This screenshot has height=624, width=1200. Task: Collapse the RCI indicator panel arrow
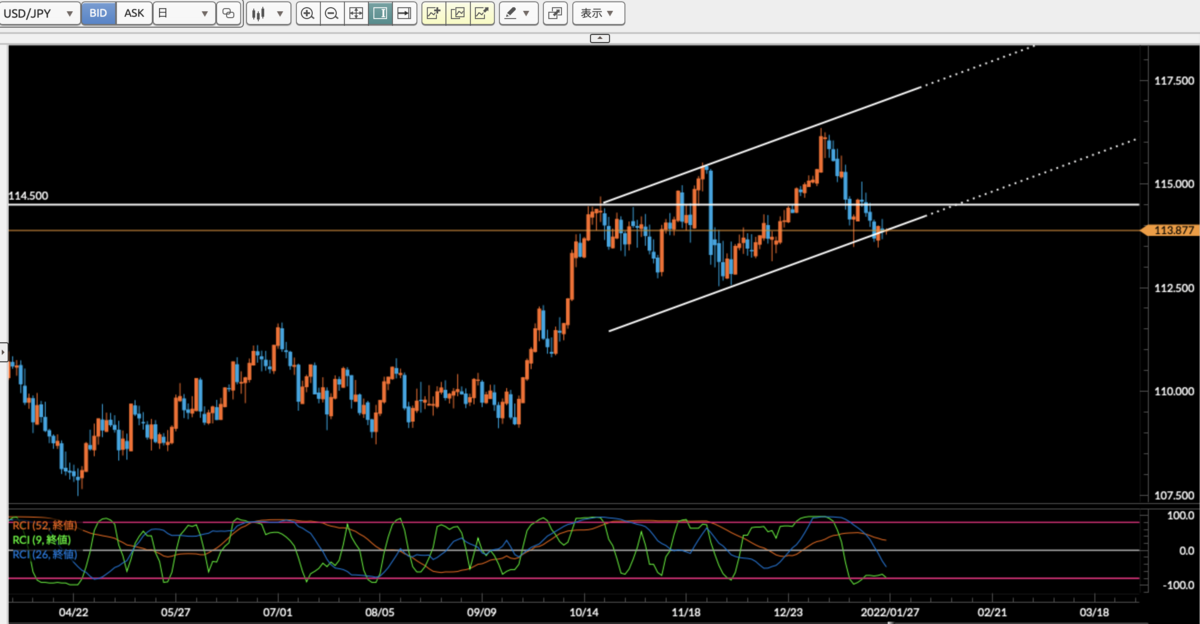[598, 37]
